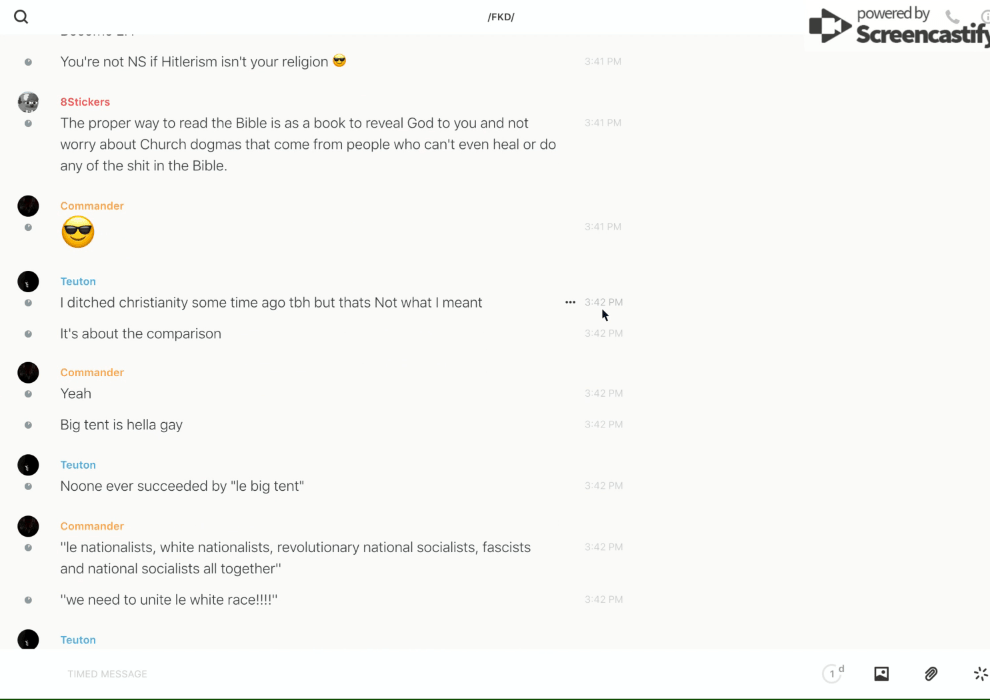
Task: Open Teuton's avatar above "Noone ever succeeded" message
Action: [x=28, y=465]
